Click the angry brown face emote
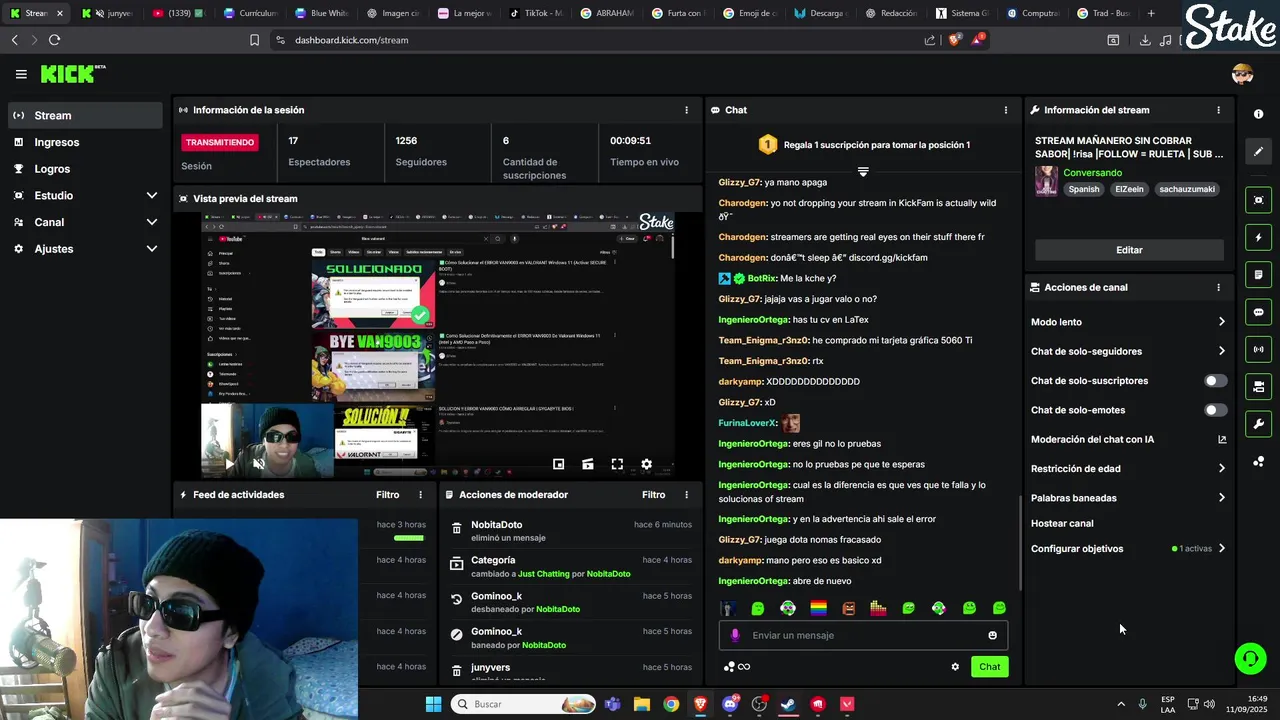Screen dimensions: 1280x720 [848, 608]
